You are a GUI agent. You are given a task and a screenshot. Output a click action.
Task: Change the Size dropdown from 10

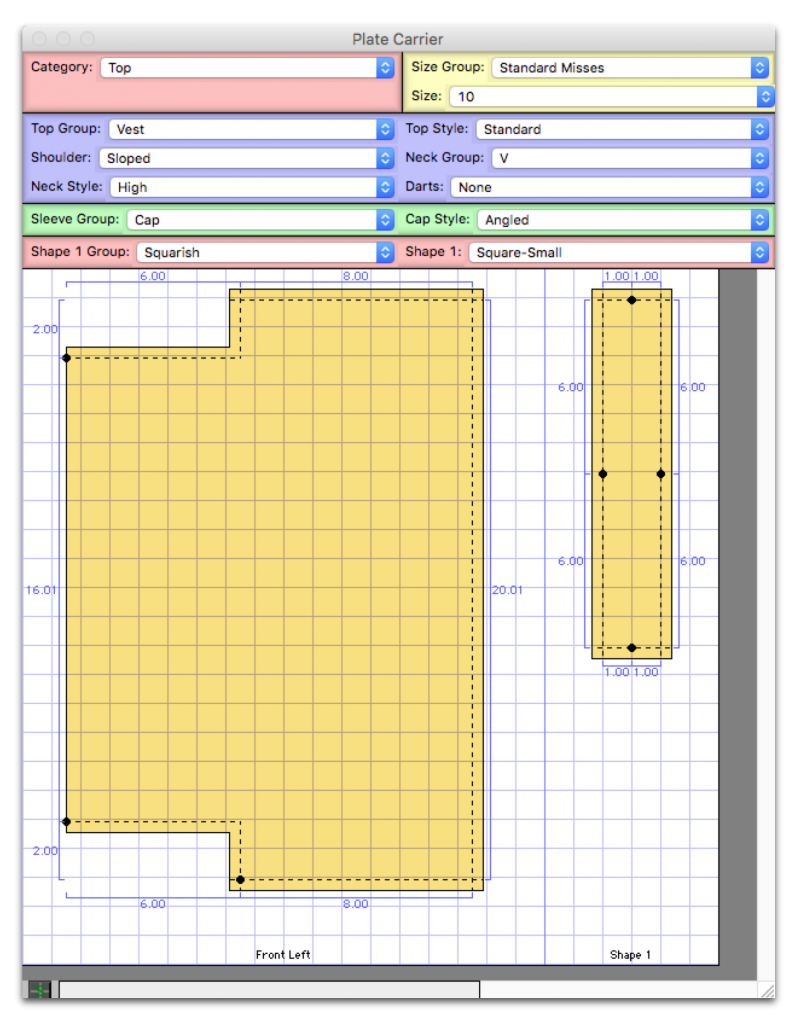coord(612,97)
